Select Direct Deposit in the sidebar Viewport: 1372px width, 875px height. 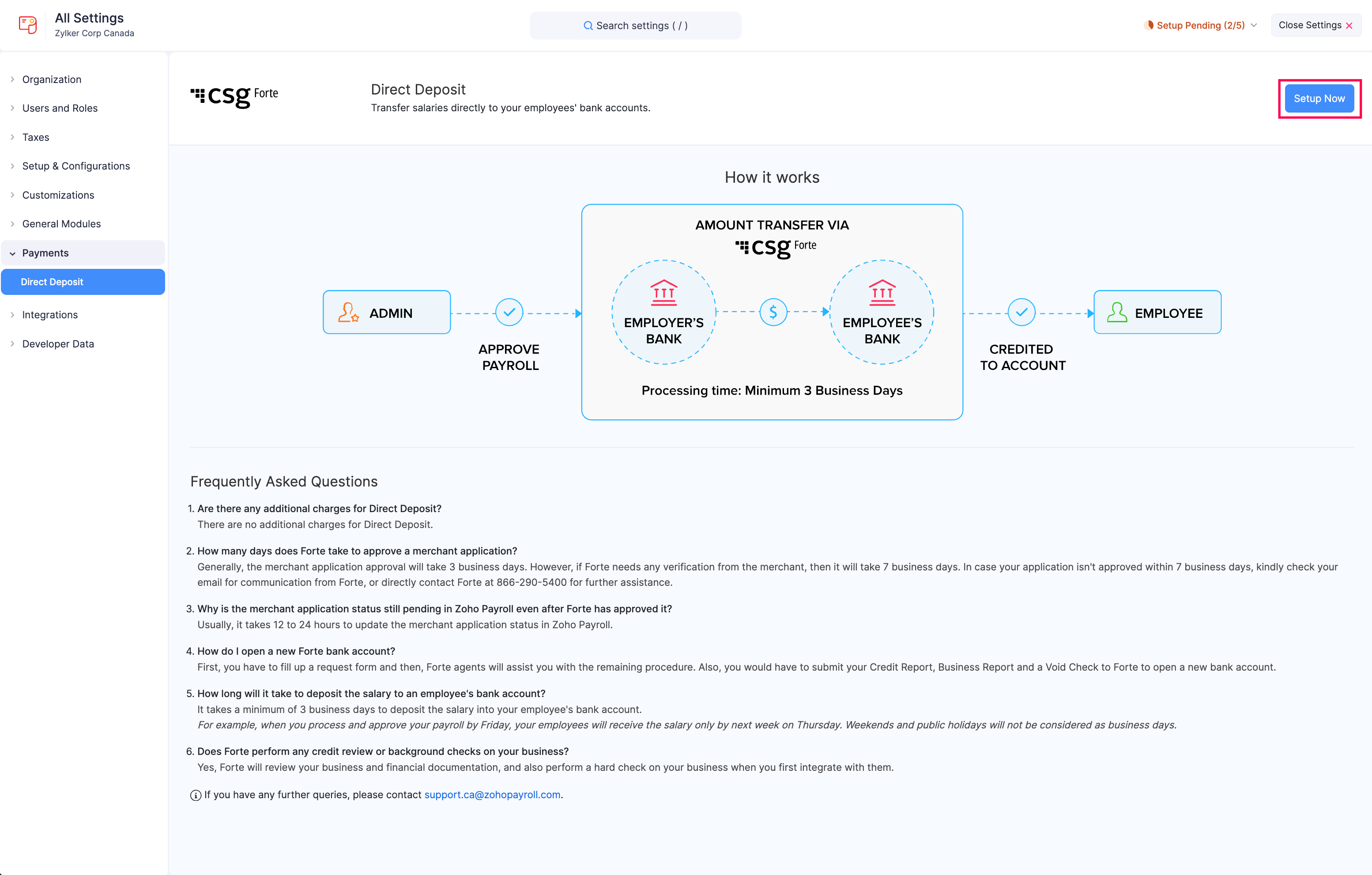pos(52,281)
